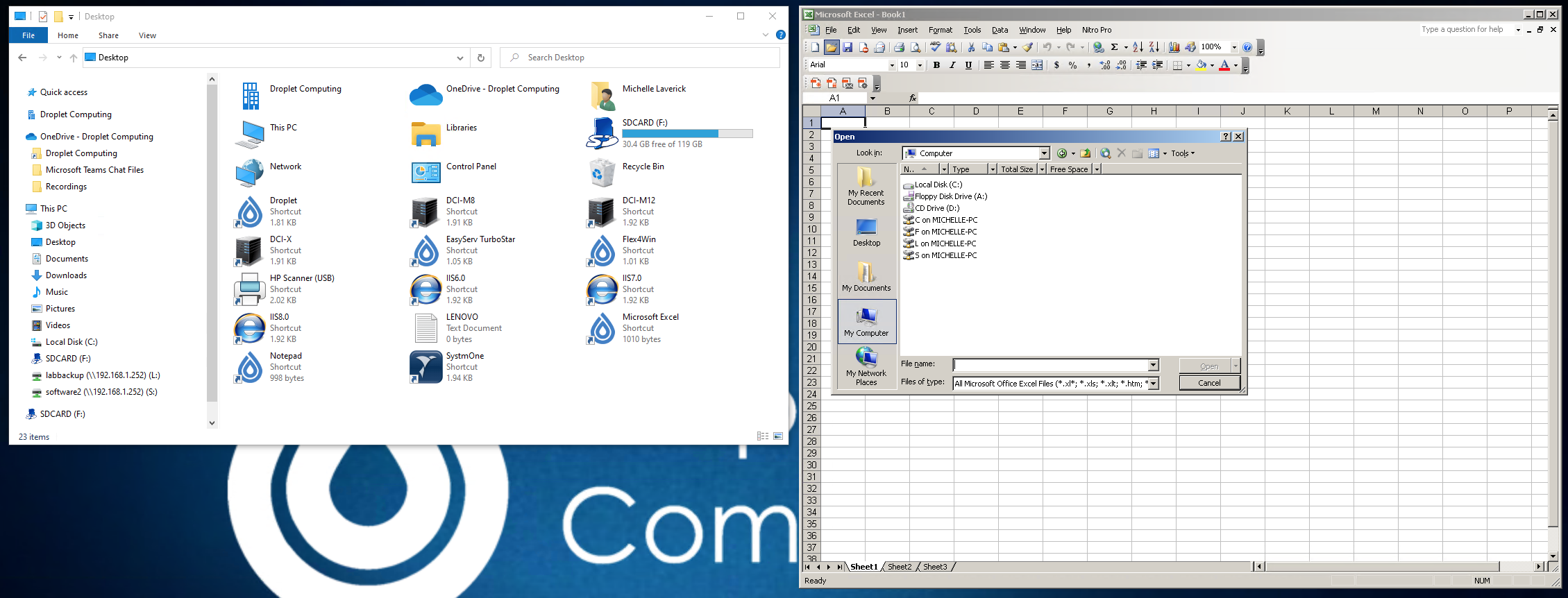The width and height of the screenshot is (1568, 598).
Task: Click the blue File button in Explorer
Action: (28, 35)
